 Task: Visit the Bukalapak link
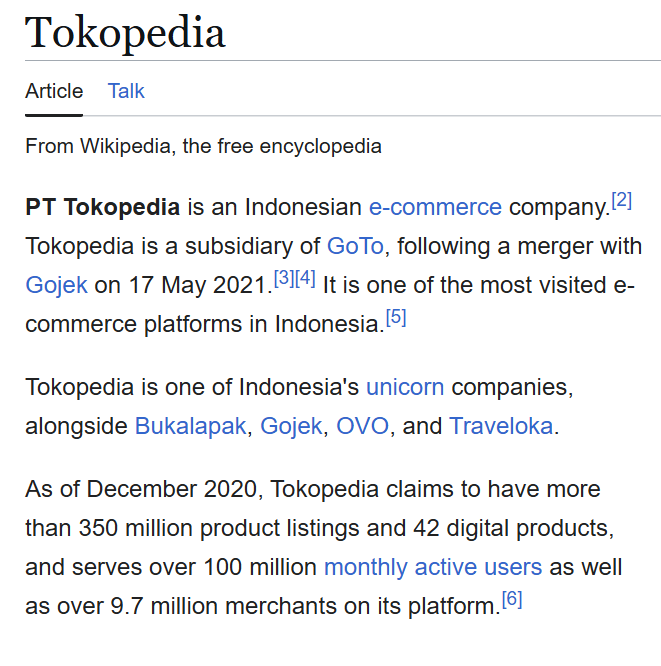tap(190, 426)
